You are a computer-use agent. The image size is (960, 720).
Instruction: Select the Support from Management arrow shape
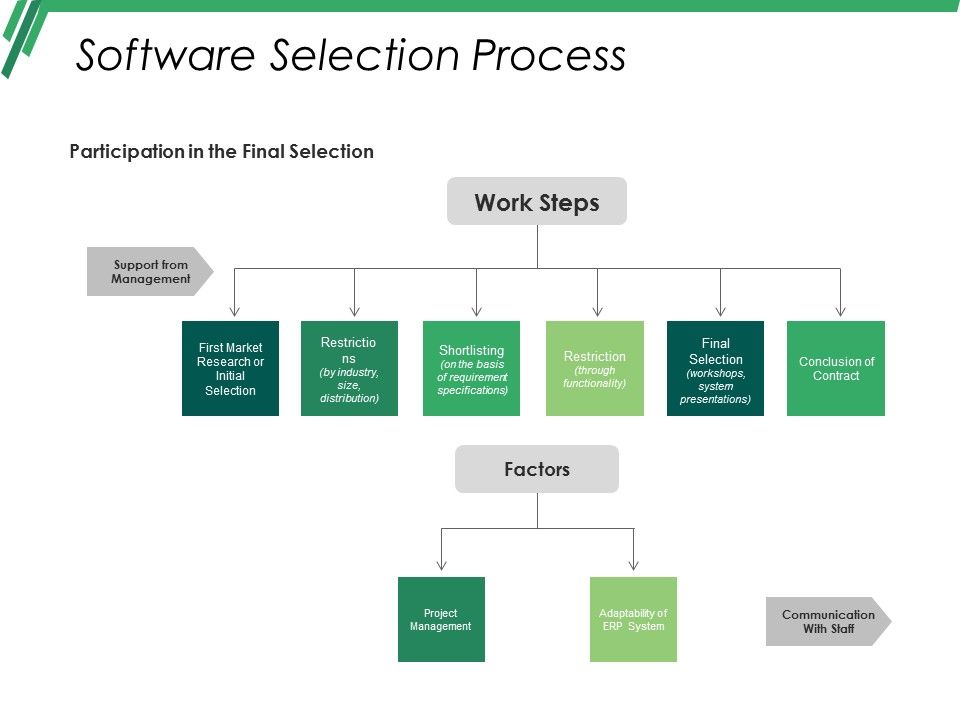pos(150,272)
